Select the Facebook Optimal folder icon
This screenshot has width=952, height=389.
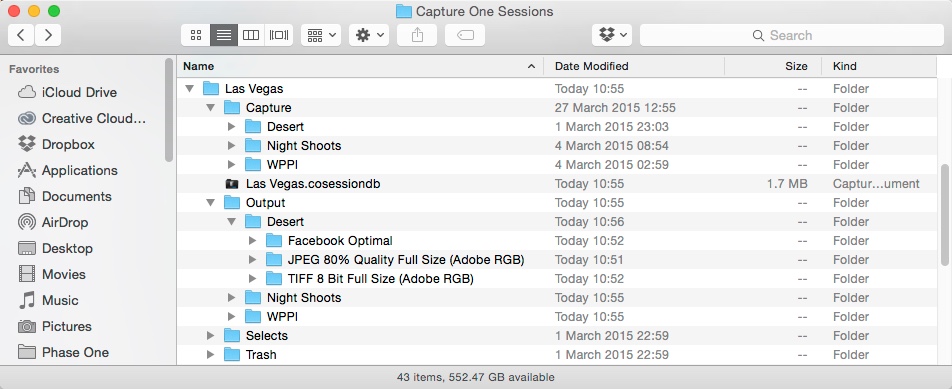274,241
